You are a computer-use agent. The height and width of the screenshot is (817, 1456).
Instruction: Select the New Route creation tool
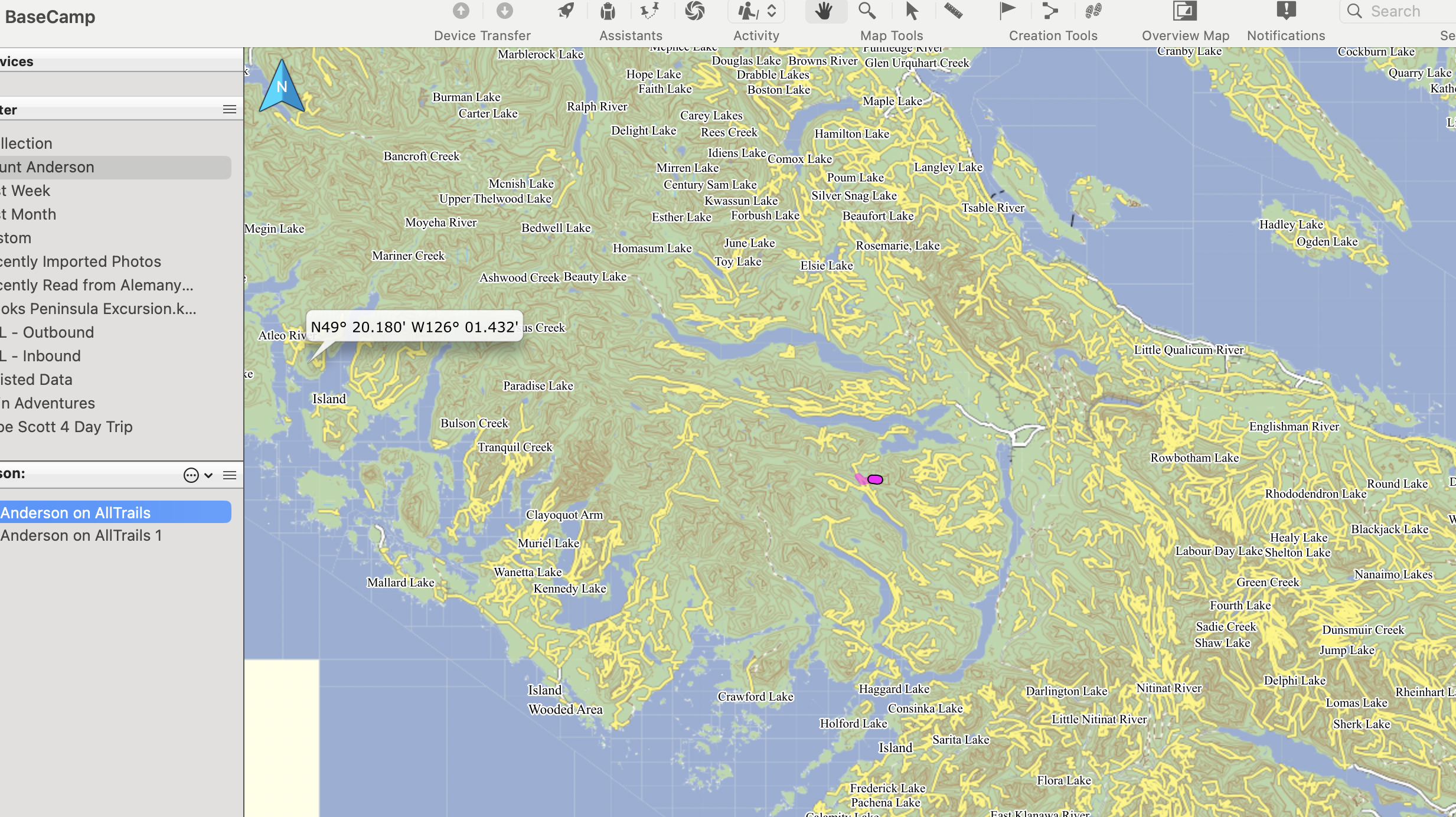(x=1050, y=11)
